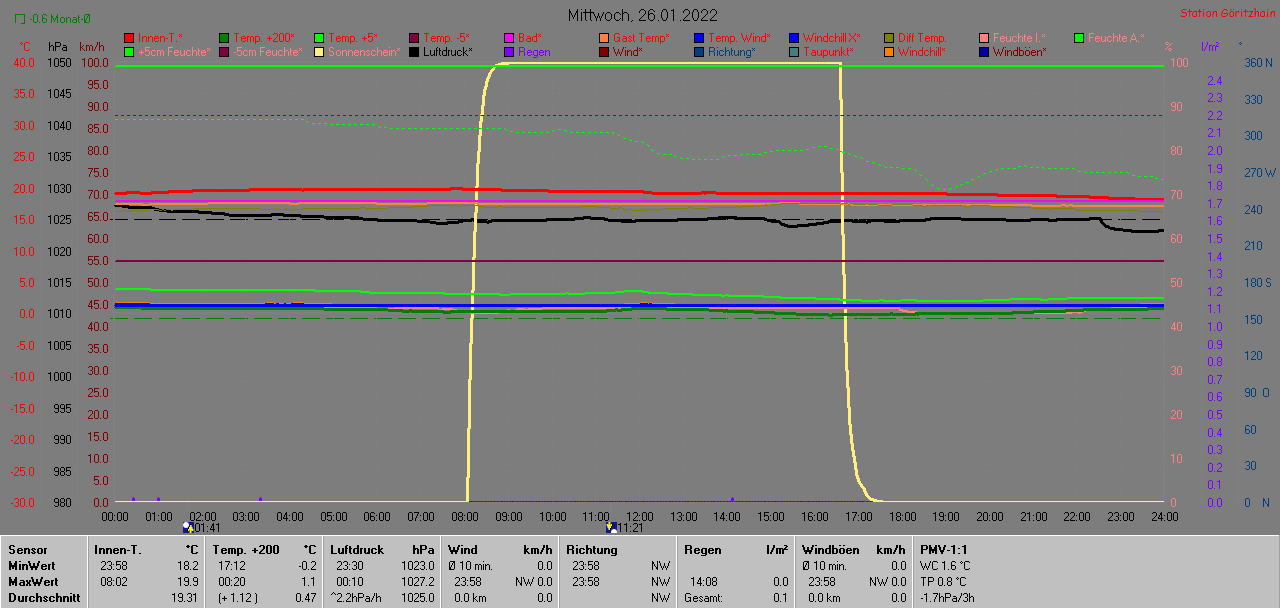Click the 180 S wind direction axis label
1280x608 pixels.
[x=1256, y=282]
